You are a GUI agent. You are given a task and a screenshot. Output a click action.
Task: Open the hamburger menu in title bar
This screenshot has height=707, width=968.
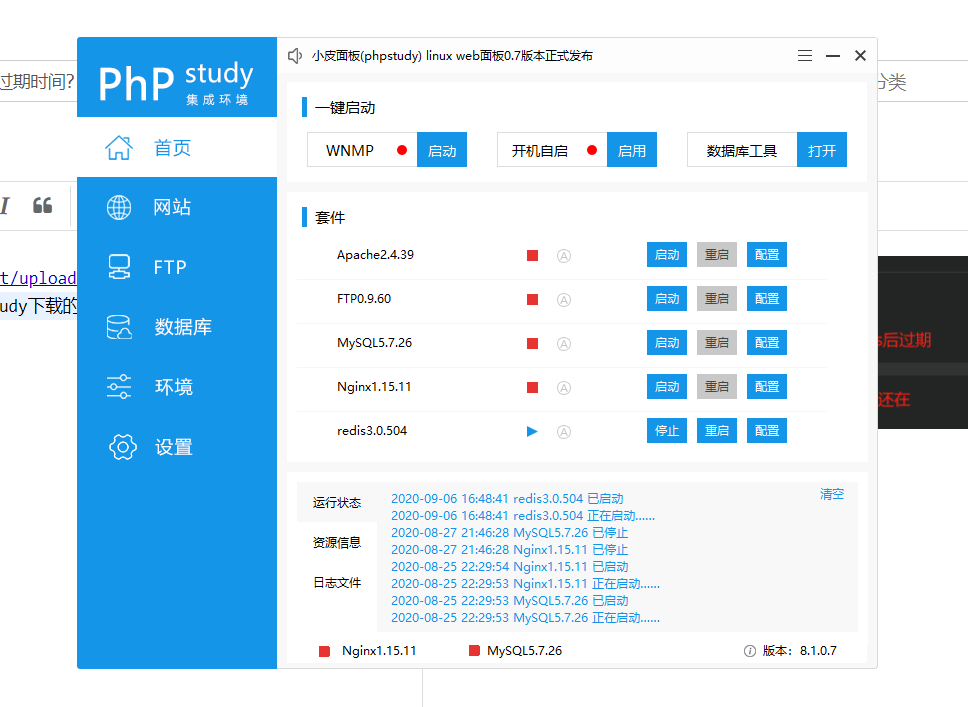pyautogui.click(x=804, y=56)
